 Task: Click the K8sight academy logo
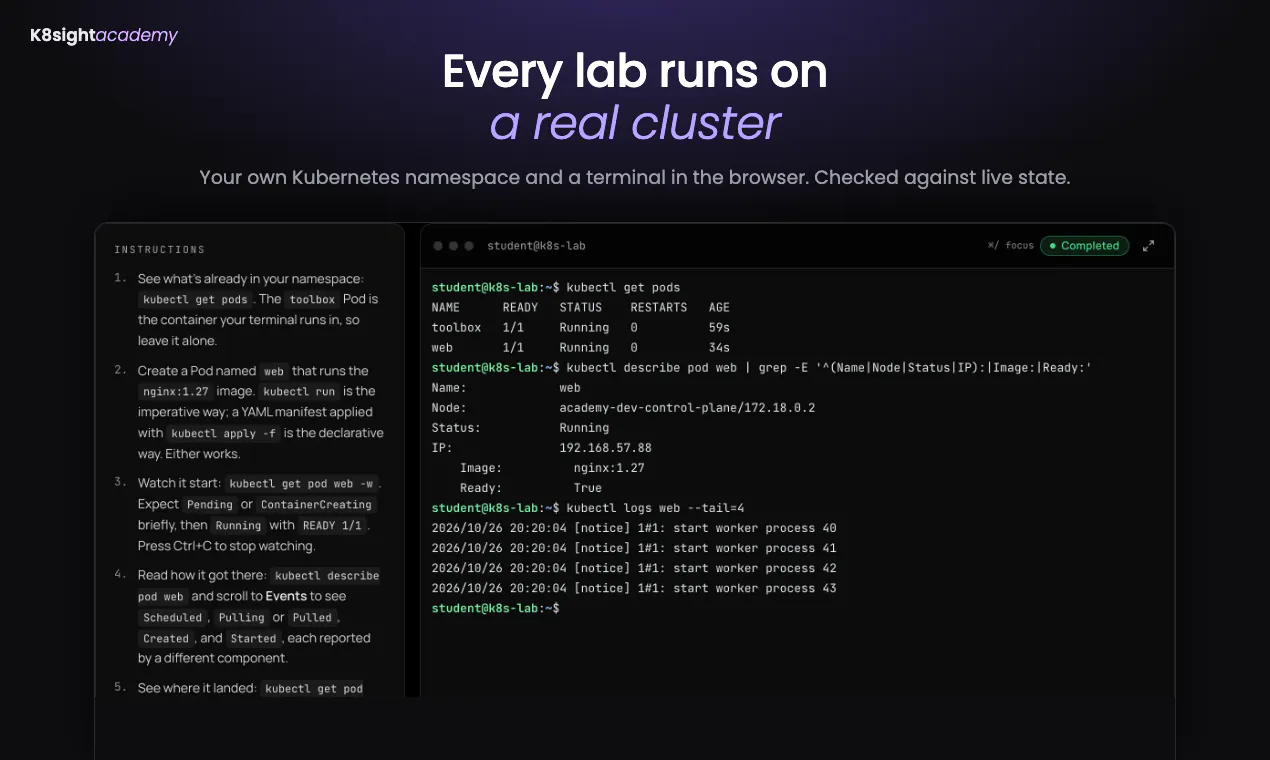coord(104,36)
